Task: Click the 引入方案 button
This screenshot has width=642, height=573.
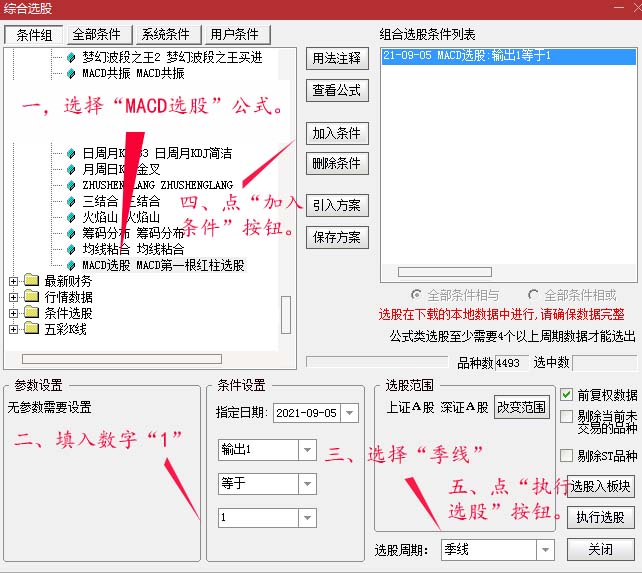Action: coord(337,205)
